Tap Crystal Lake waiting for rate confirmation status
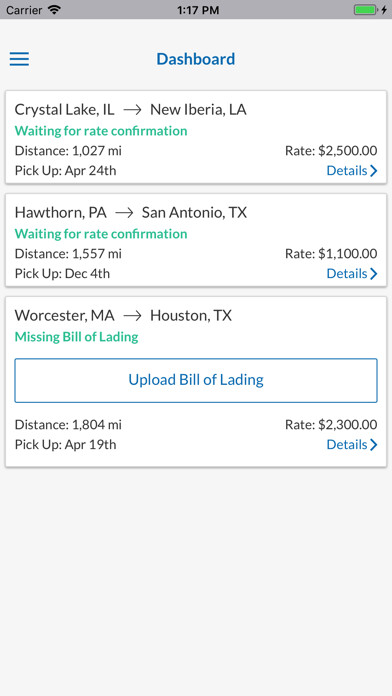 click(x=101, y=131)
